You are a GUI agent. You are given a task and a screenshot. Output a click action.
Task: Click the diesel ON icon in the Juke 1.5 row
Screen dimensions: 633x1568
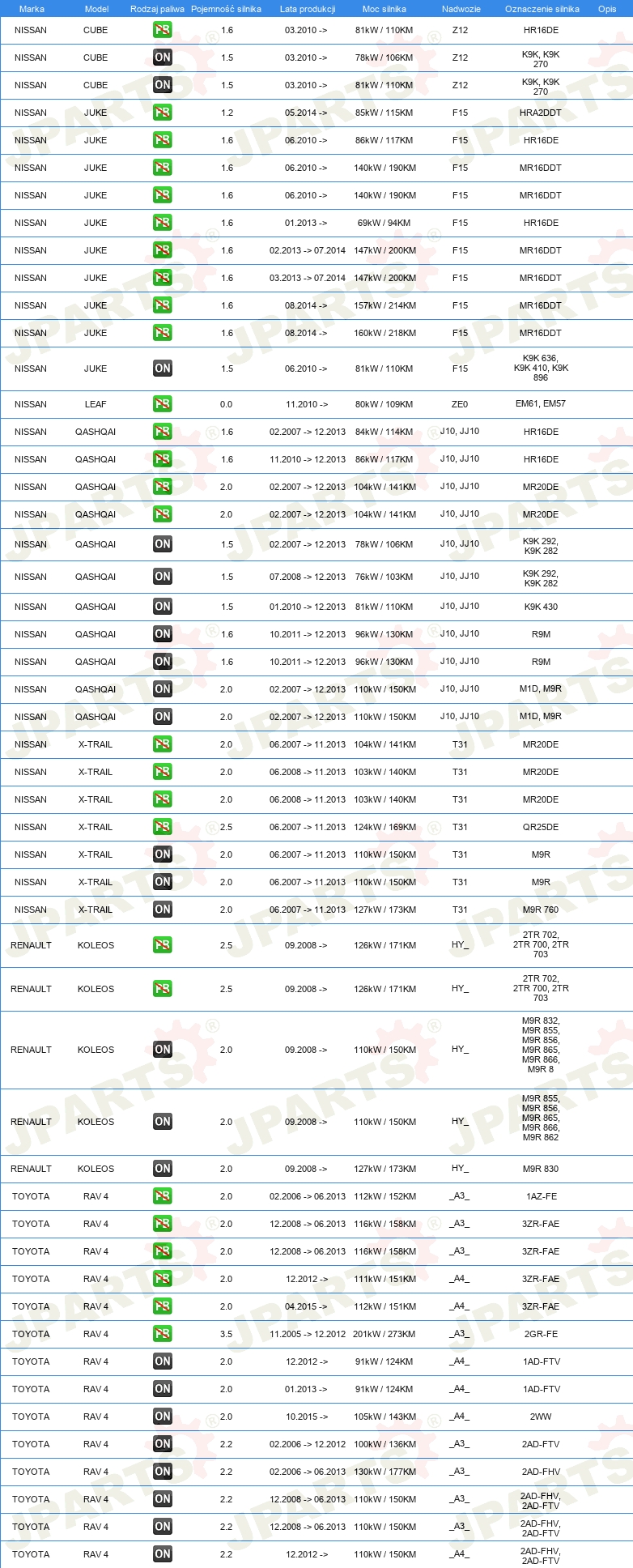click(163, 369)
